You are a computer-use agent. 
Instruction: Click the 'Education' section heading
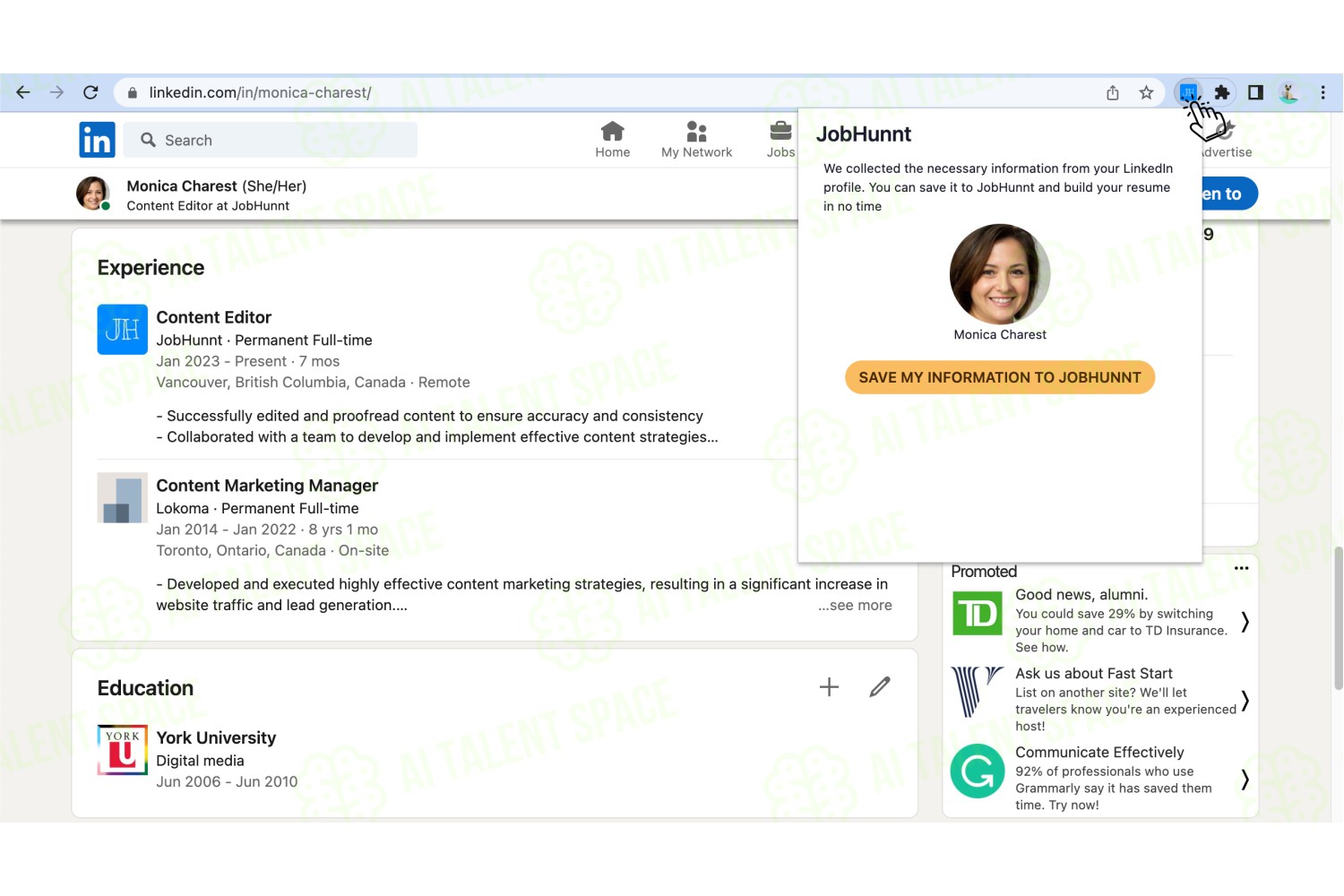[x=145, y=688]
